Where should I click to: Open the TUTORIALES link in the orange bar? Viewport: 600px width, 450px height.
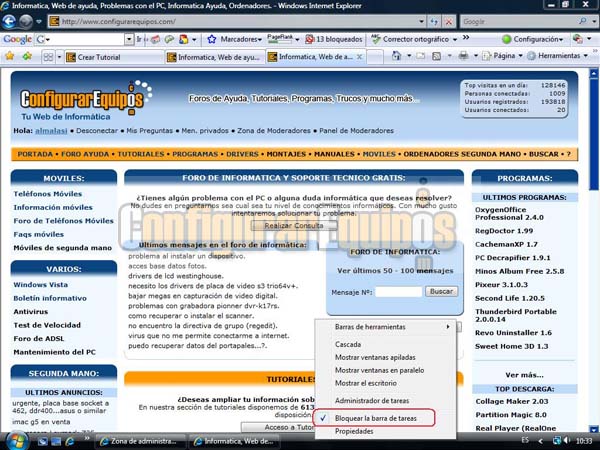click(x=140, y=154)
